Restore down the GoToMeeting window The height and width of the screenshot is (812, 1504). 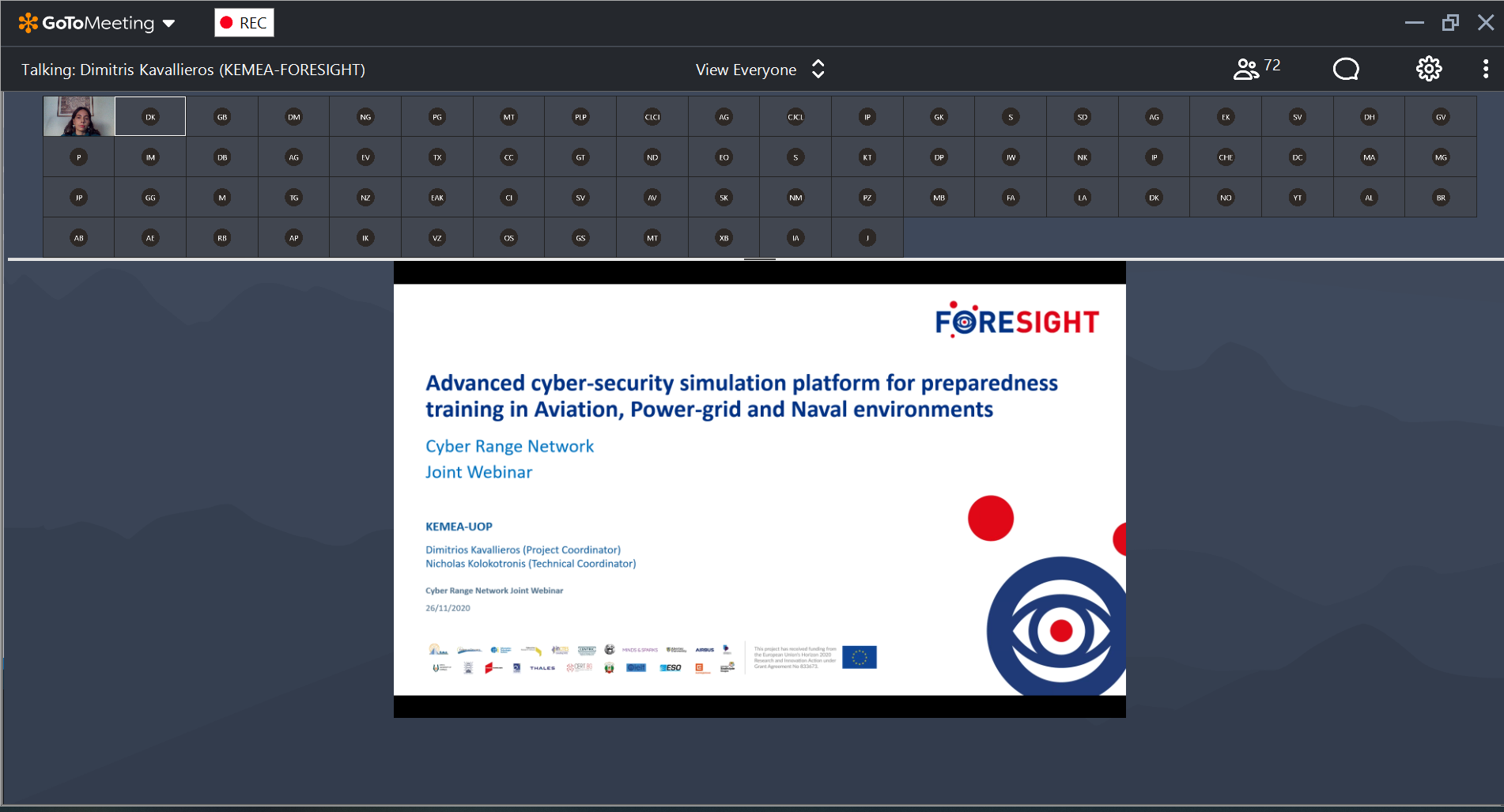[1449, 23]
